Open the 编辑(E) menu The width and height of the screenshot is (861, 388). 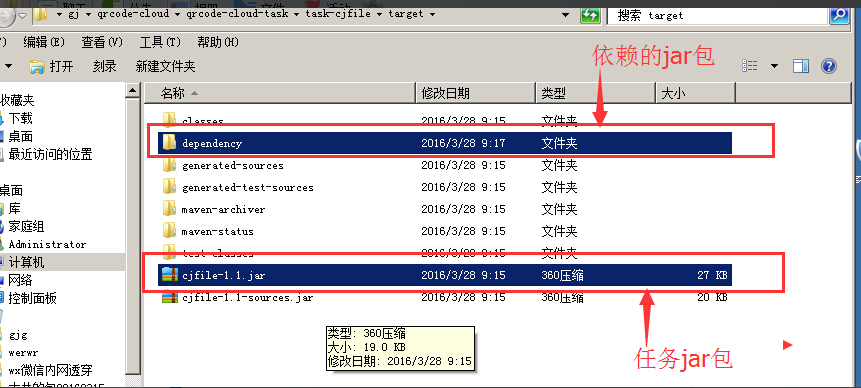pos(44,42)
